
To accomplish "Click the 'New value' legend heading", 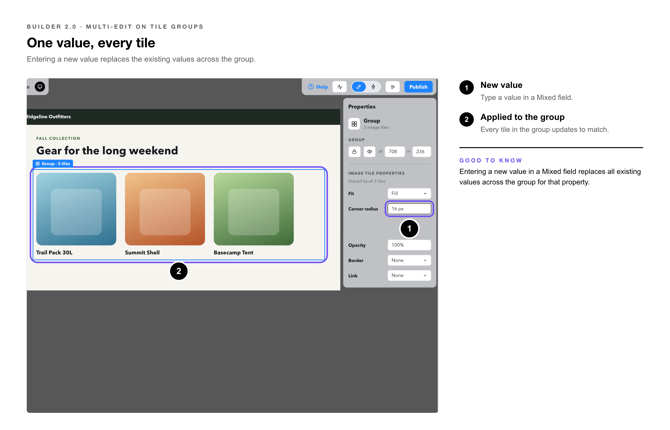I will 501,85.
